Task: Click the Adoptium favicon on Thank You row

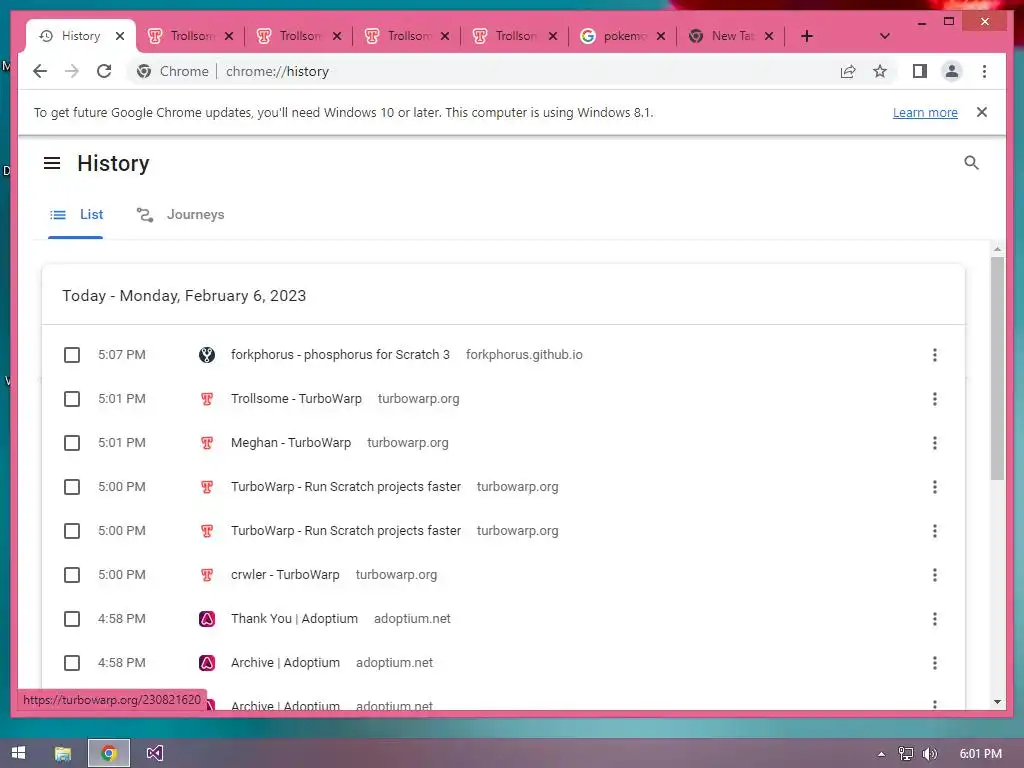Action: click(x=207, y=618)
